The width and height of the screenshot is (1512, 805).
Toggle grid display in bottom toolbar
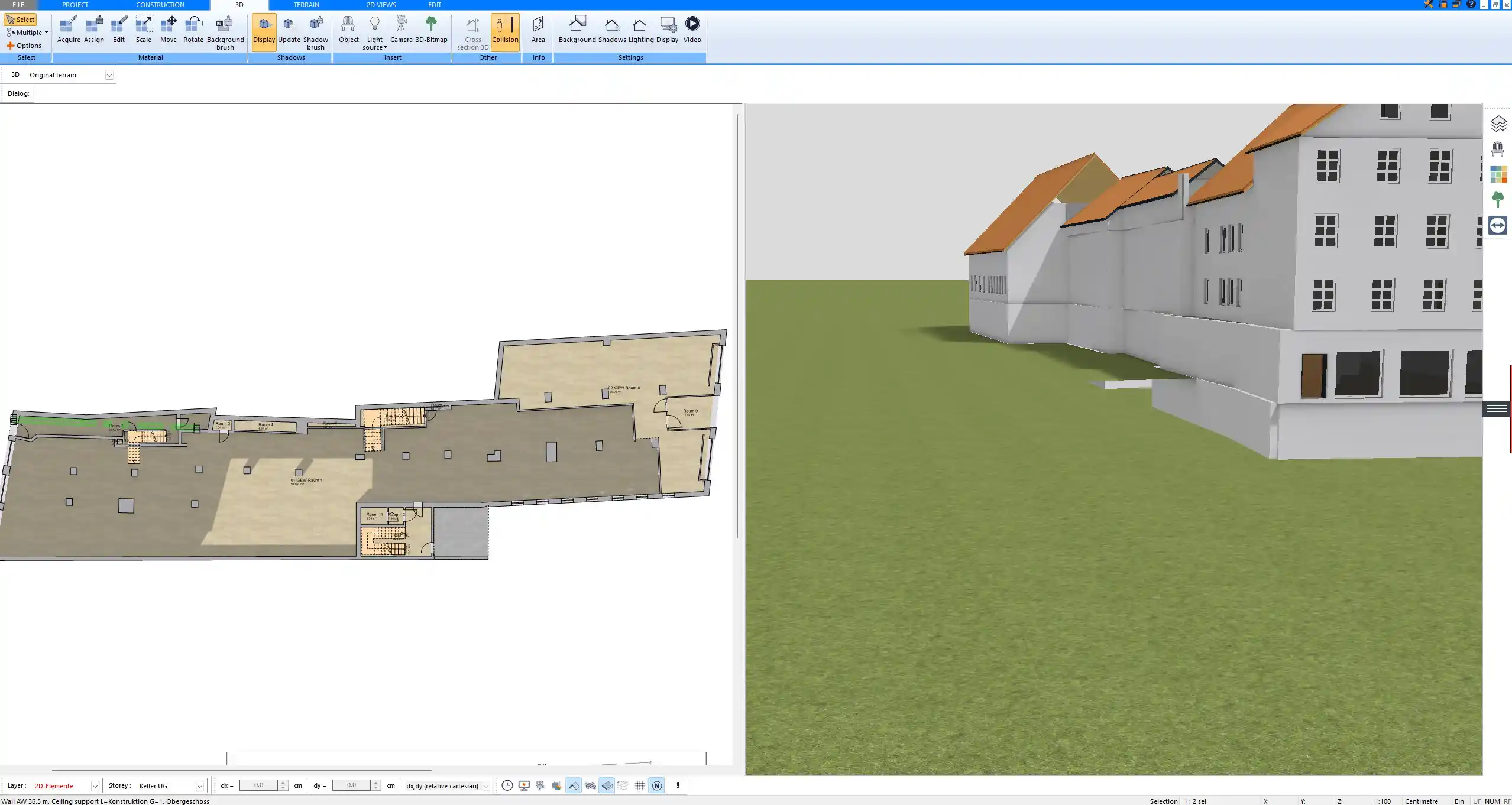pos(639,785)
